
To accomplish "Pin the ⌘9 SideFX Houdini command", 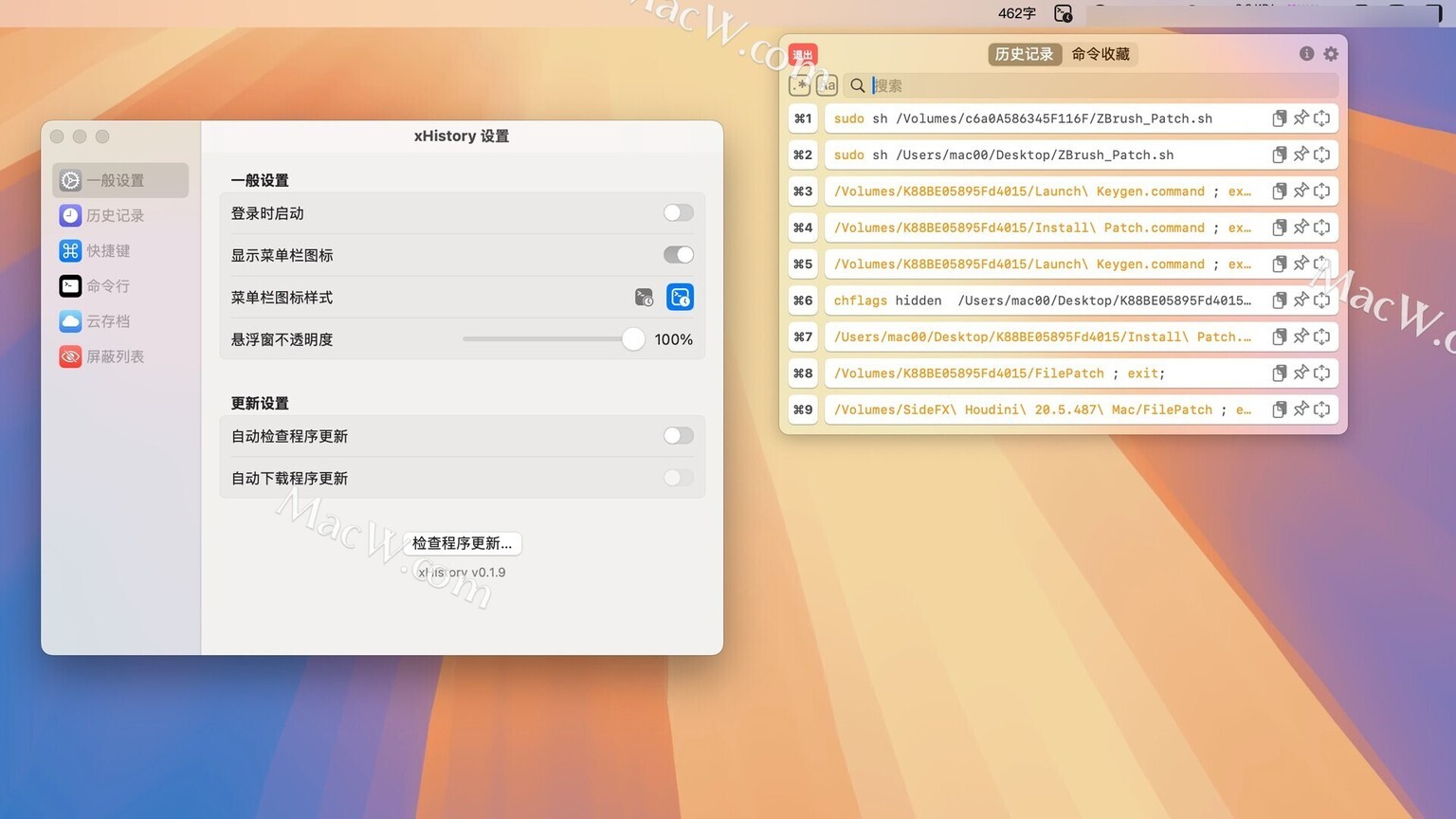I will [1301, 409].
